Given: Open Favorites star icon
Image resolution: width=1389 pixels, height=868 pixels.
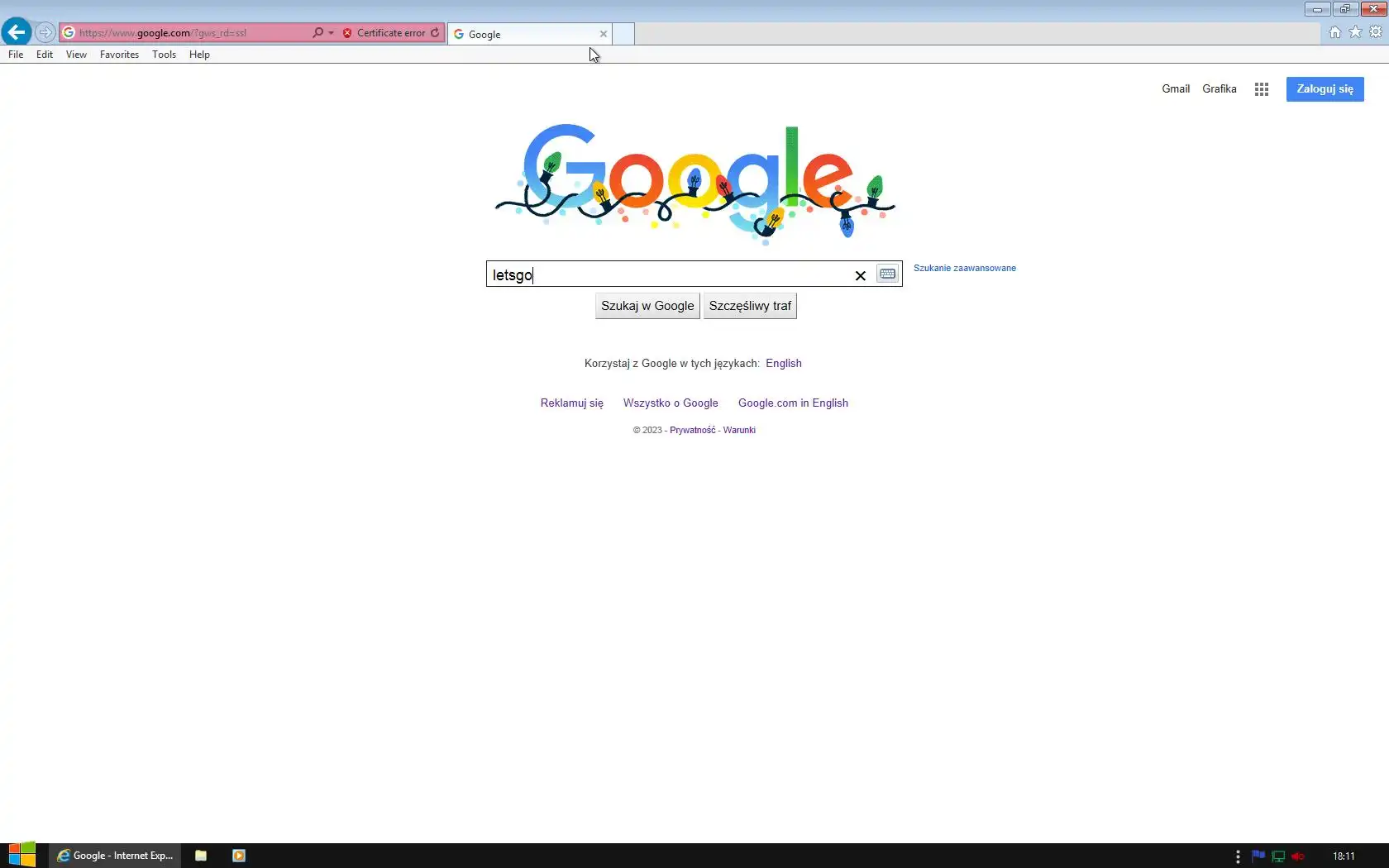Looking at the screenshot, I should [x=1355, y=32].
